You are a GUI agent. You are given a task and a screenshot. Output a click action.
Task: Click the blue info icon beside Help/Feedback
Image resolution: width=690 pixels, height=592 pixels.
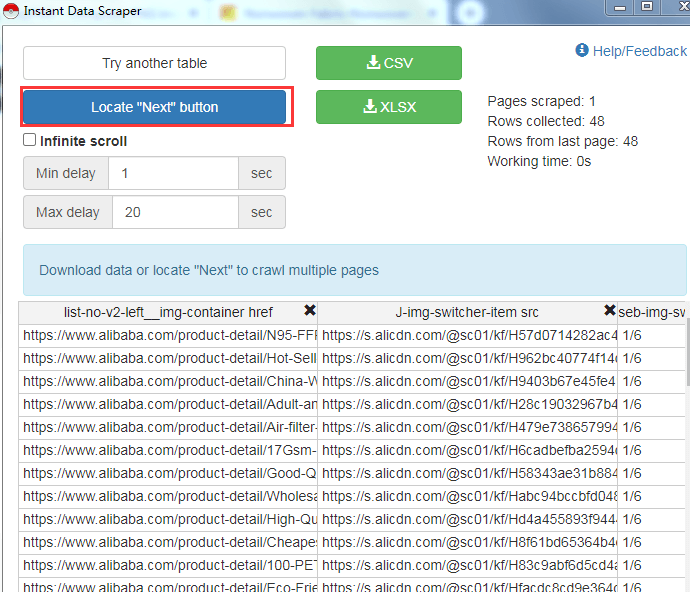[x=582, y=50]
